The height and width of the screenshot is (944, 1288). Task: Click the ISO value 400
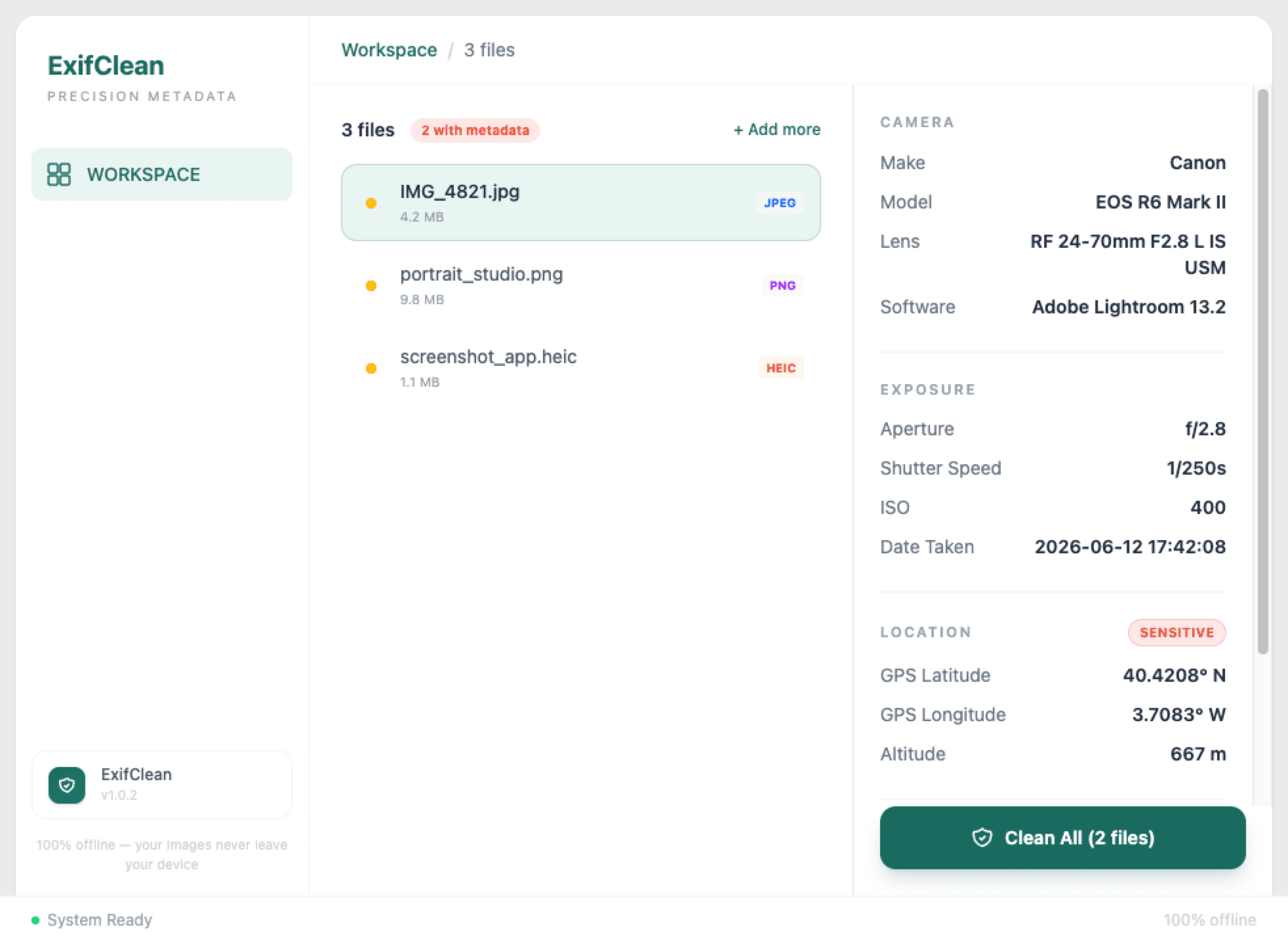point(1208,507)
